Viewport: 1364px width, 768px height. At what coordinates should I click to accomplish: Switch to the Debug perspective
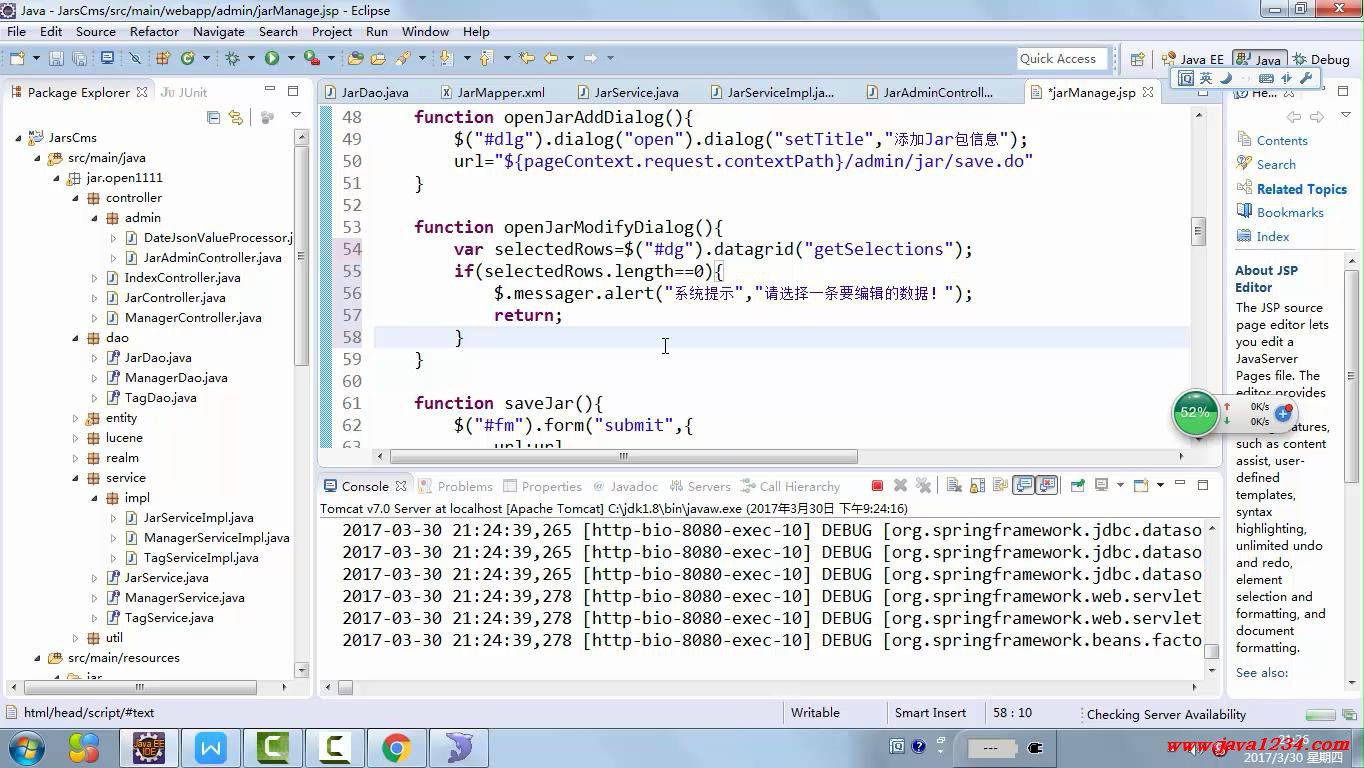click(1320, 59)
